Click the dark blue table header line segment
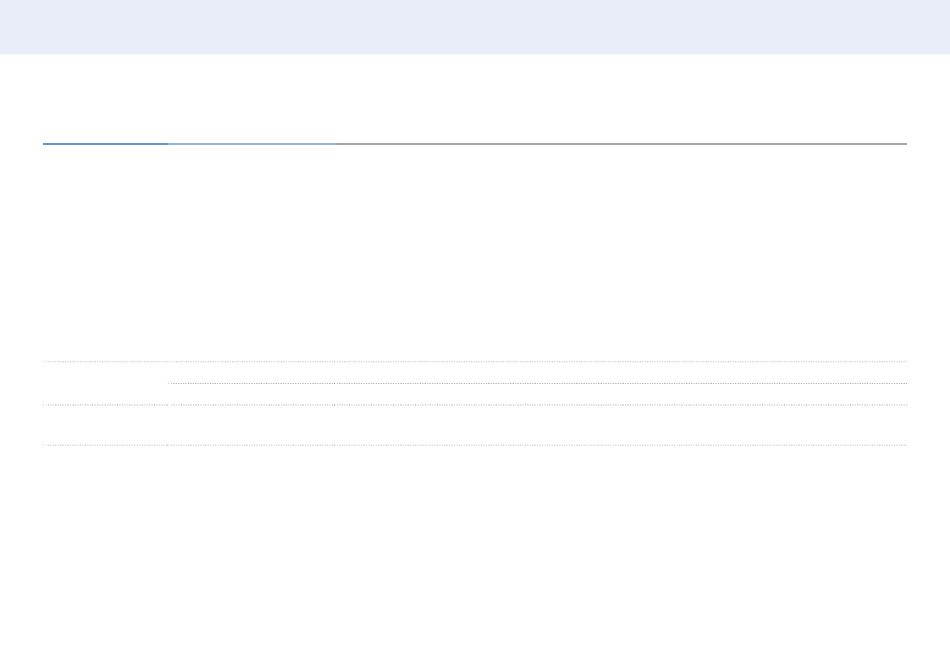 105,144
